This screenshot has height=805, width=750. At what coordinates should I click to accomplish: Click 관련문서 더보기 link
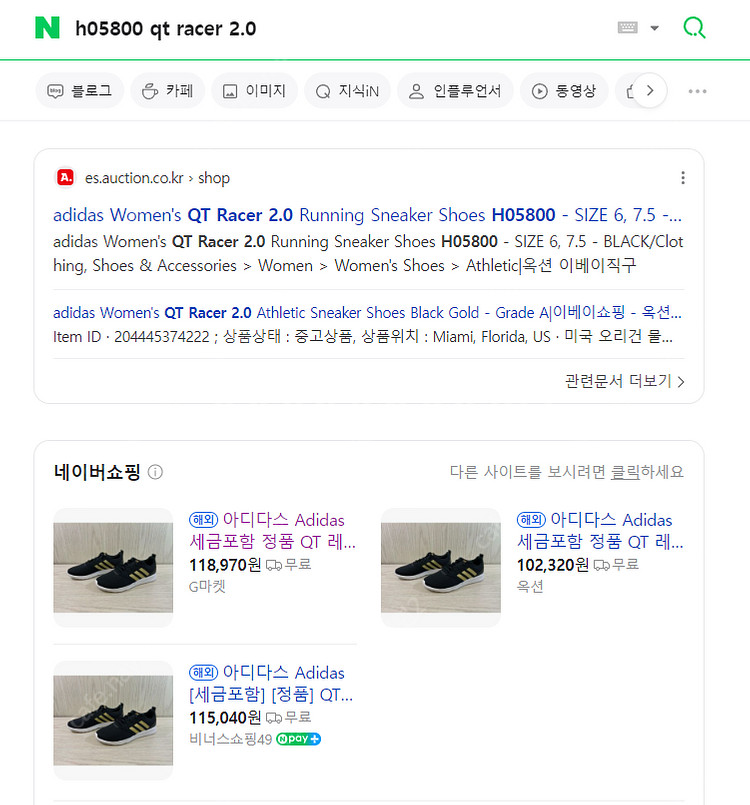click(624, 381)
